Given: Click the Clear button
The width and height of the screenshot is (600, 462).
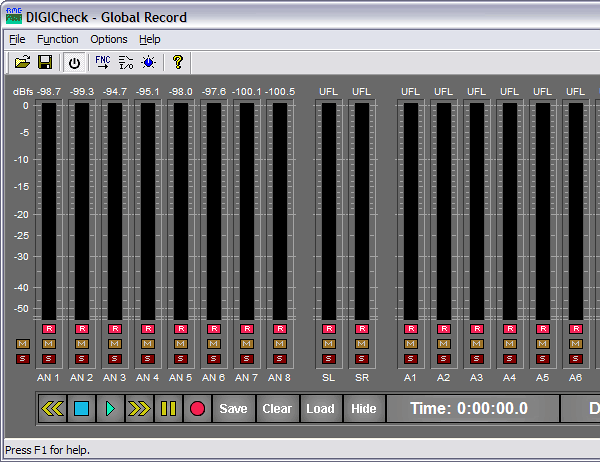Looking at the screenshot, I should coord(277,408).
